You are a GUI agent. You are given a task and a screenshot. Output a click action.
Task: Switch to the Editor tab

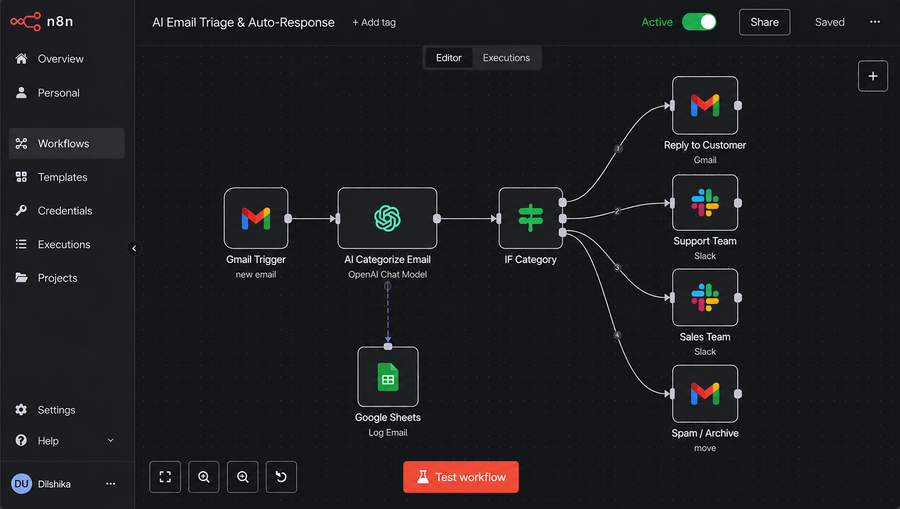click(x=449, y=57)
